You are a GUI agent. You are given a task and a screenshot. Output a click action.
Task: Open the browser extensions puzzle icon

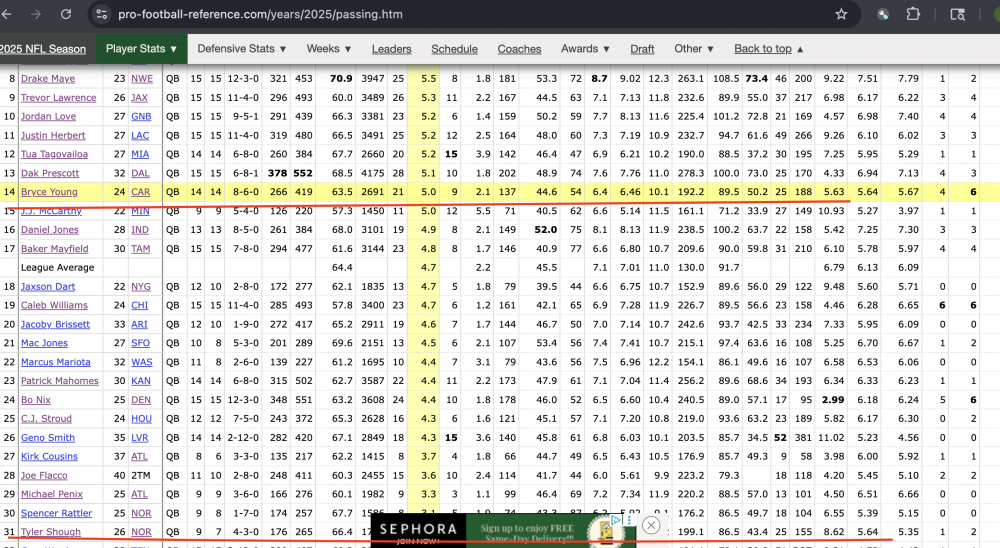913,14
